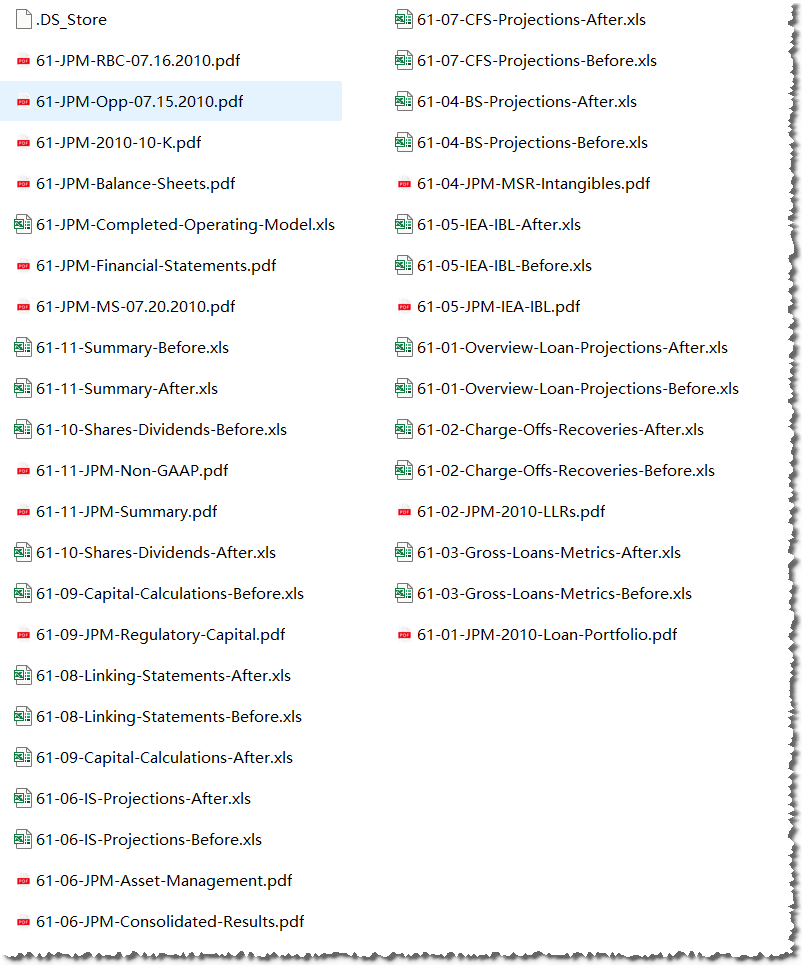Select file name 61-05-IEA-IBL-Before.xls

[504, 265]
